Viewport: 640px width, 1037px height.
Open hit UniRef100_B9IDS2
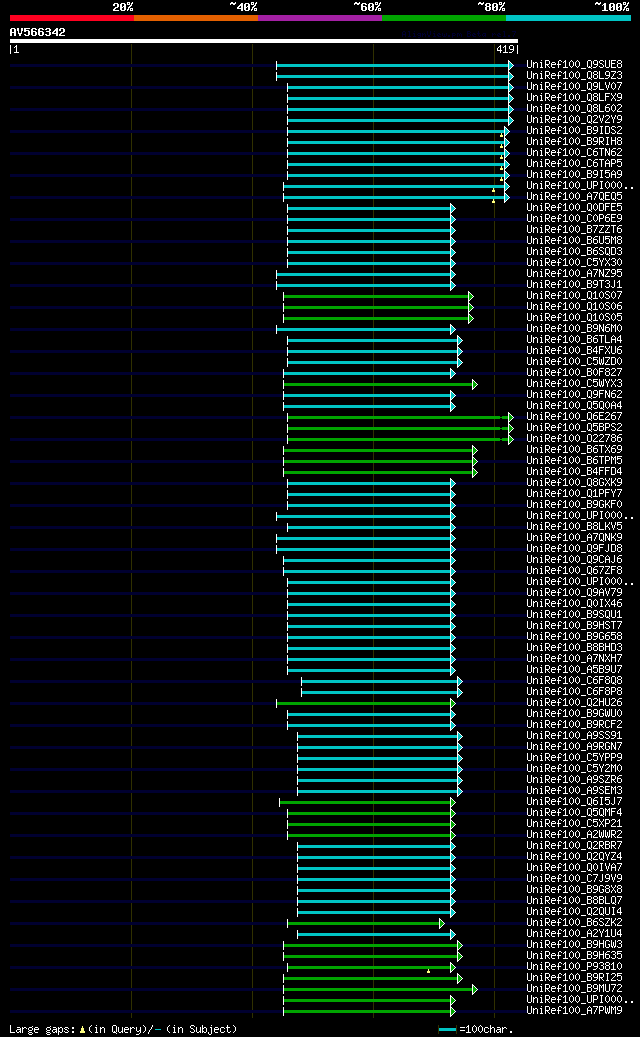[574, 130]
